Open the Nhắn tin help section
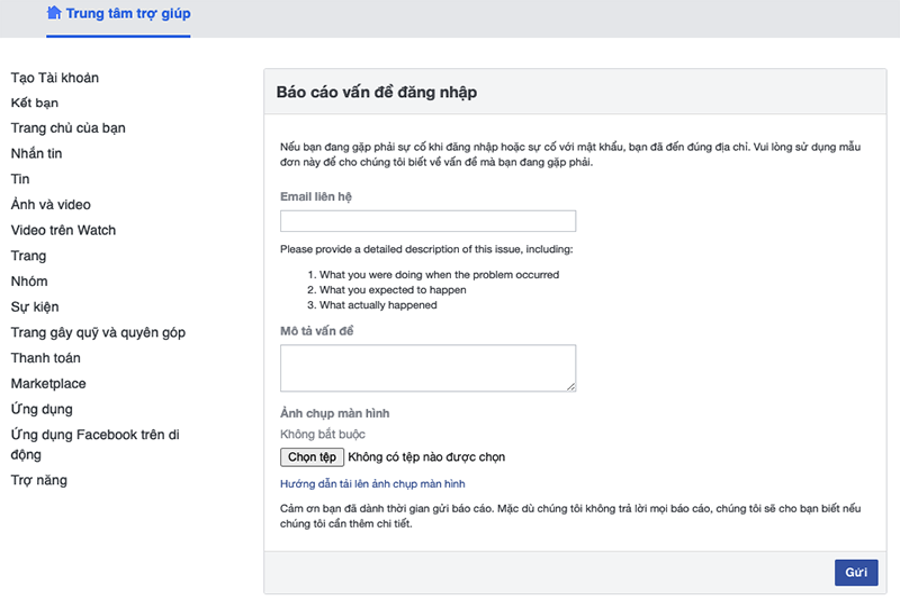 point(37,154)
